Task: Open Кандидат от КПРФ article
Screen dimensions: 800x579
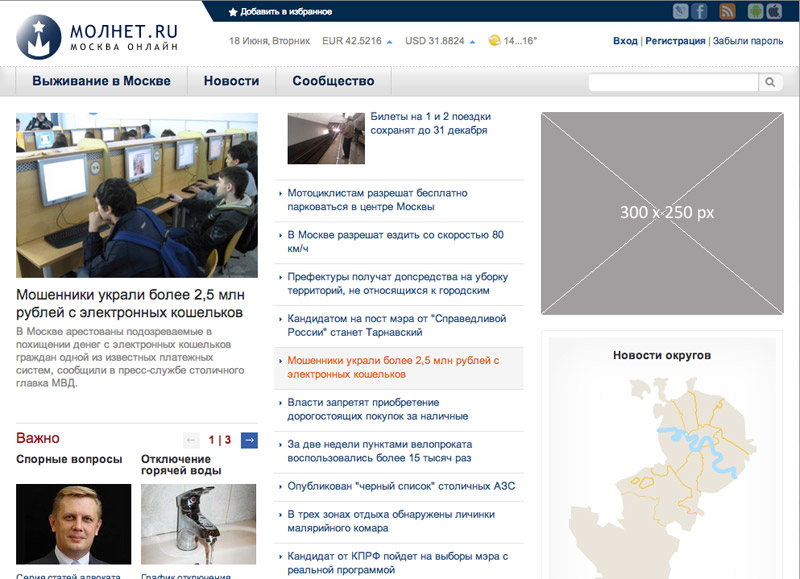Action: click(x=397, y=563)
